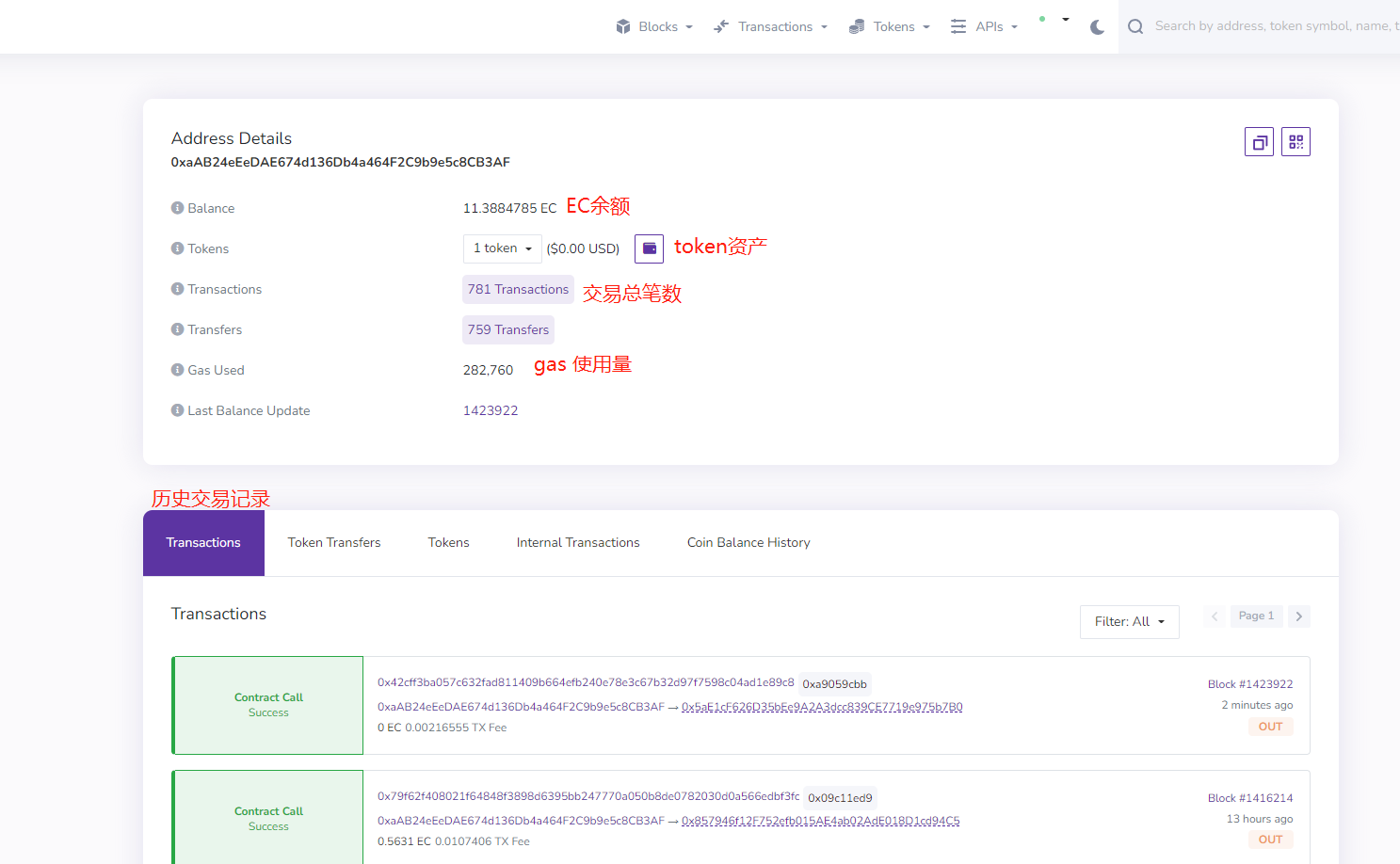
Task: Click the info icon beside Transactions label
Action: coord(177,289)
